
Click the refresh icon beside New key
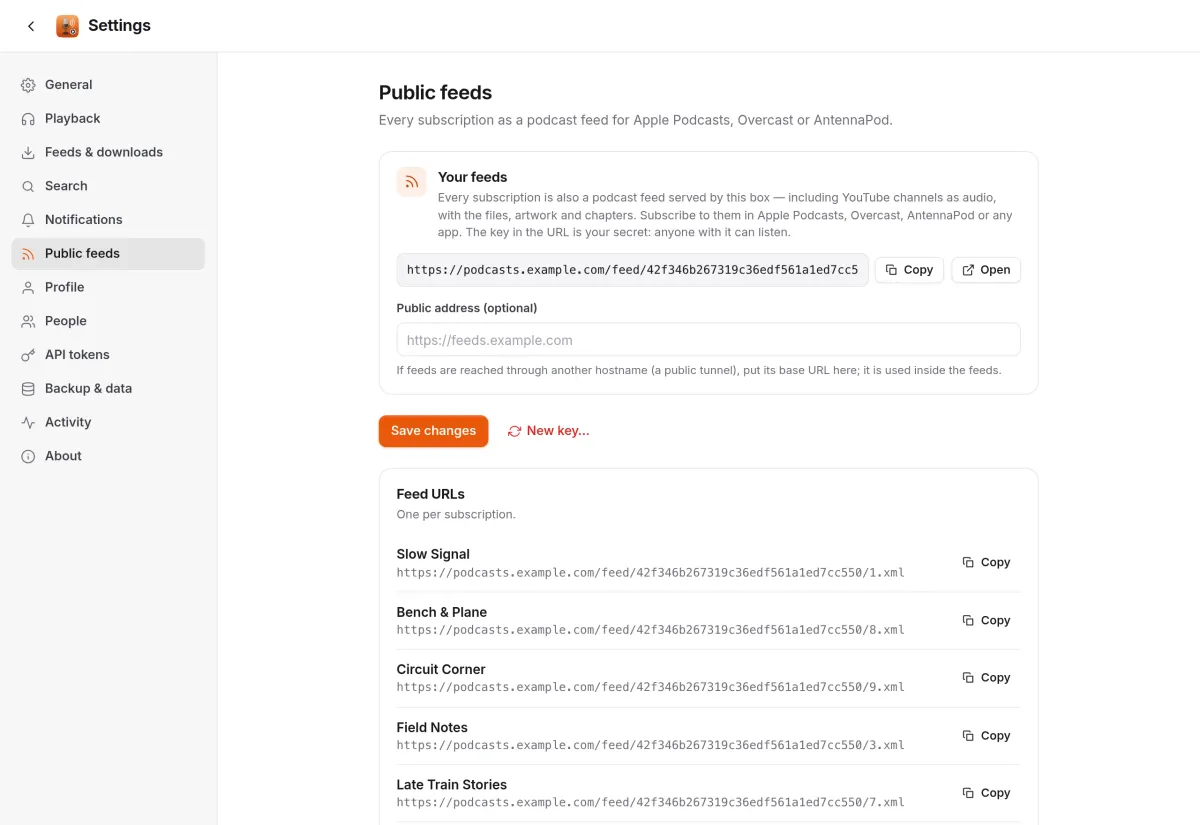(x=514, y=431)
